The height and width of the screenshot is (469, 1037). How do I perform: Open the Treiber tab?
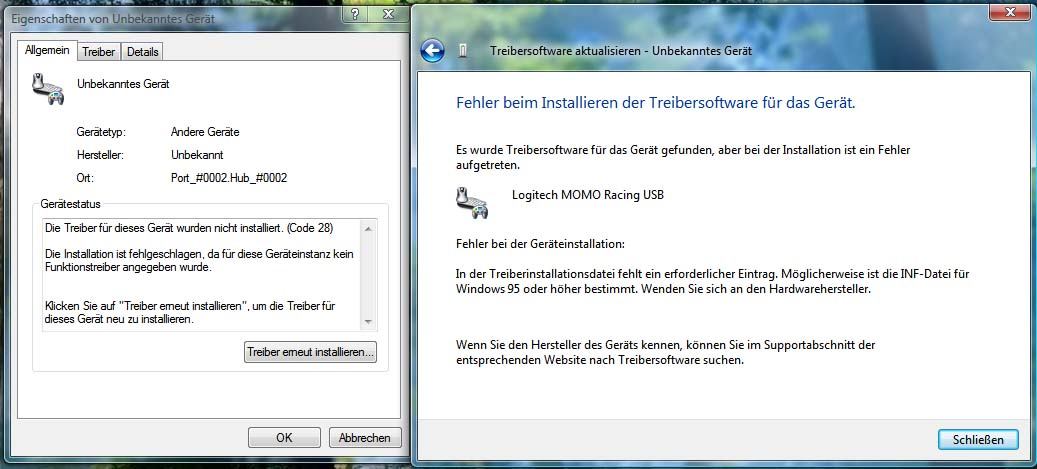coord(99,52)
